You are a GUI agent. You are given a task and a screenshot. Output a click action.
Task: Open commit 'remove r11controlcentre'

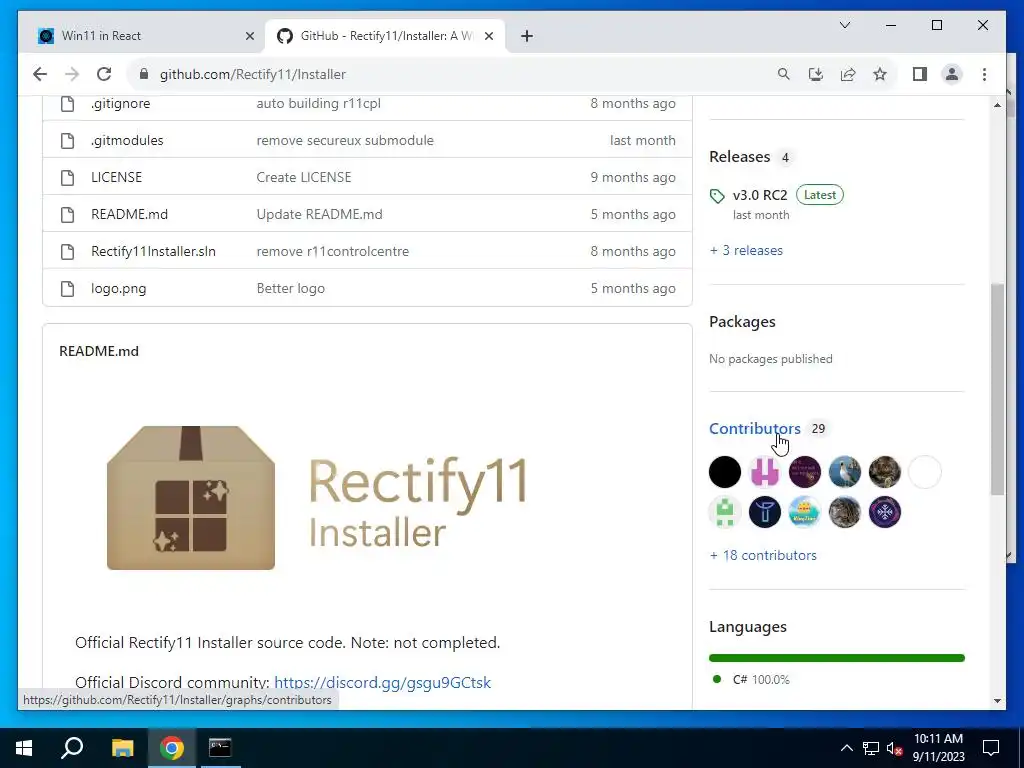pos(332,251)
